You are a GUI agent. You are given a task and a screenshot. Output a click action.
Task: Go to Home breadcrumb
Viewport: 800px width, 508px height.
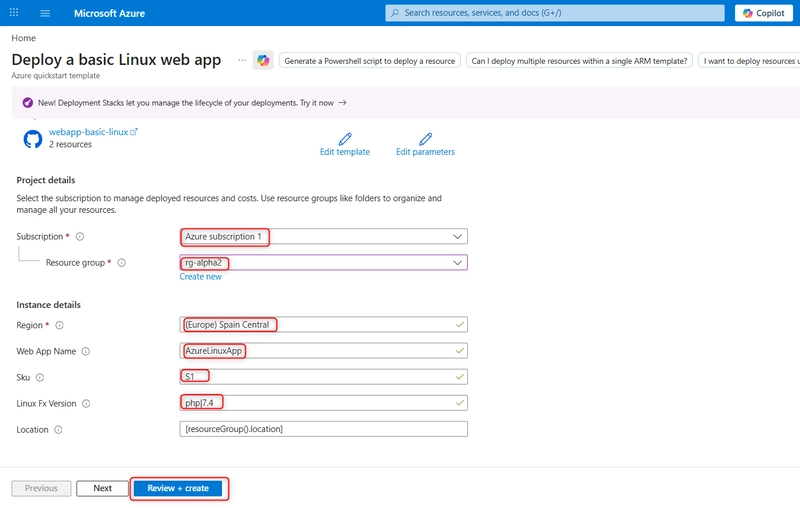click(x=23, y=38)
